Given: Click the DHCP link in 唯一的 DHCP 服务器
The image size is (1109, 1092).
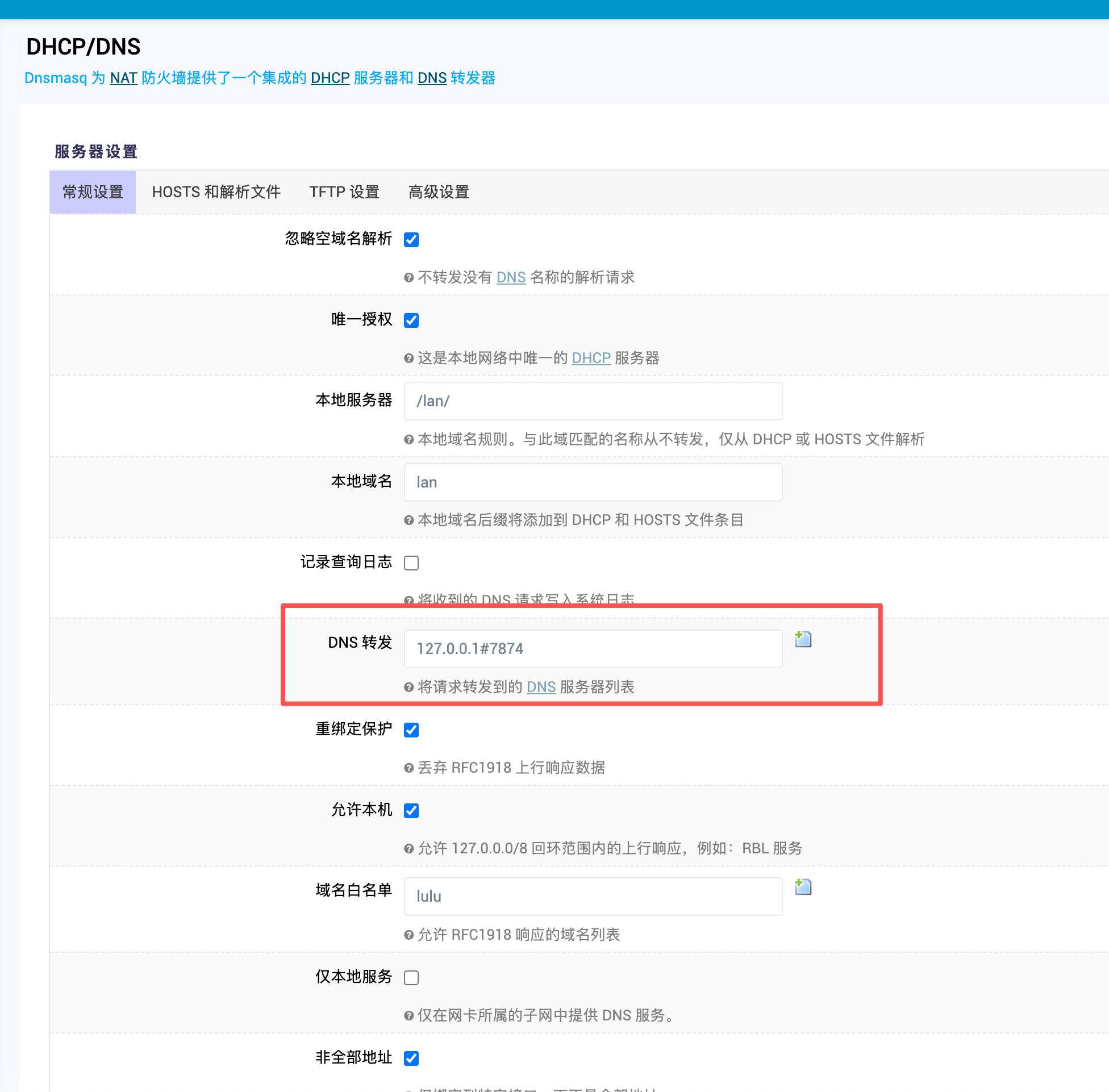Looking at the screenshot, I should point(591,359).
